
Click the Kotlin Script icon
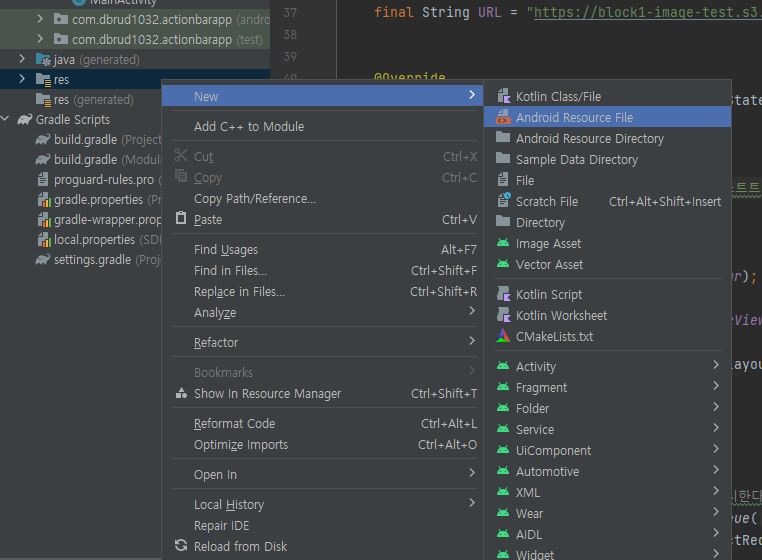coord(503,294)
